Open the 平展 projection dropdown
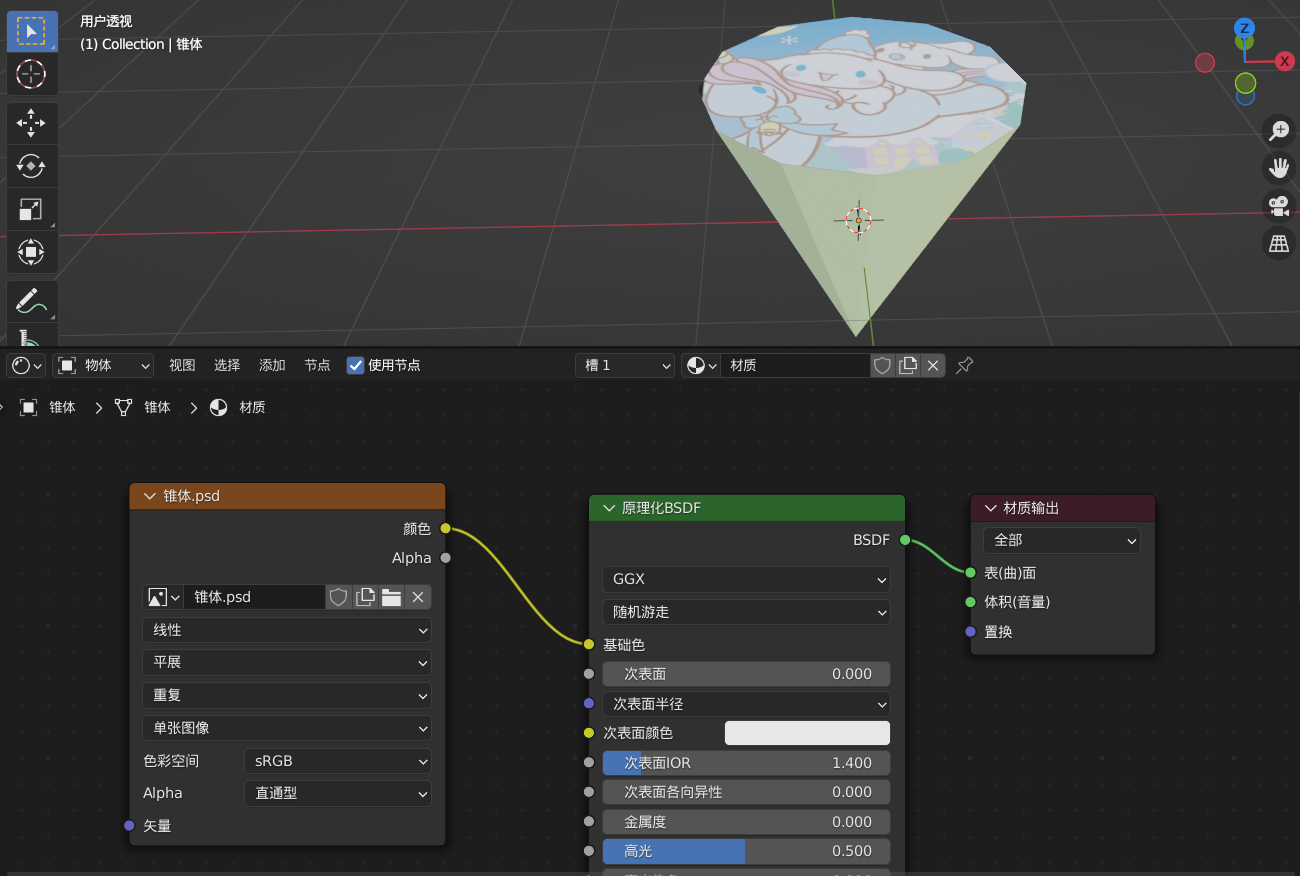 pos(287,662)
